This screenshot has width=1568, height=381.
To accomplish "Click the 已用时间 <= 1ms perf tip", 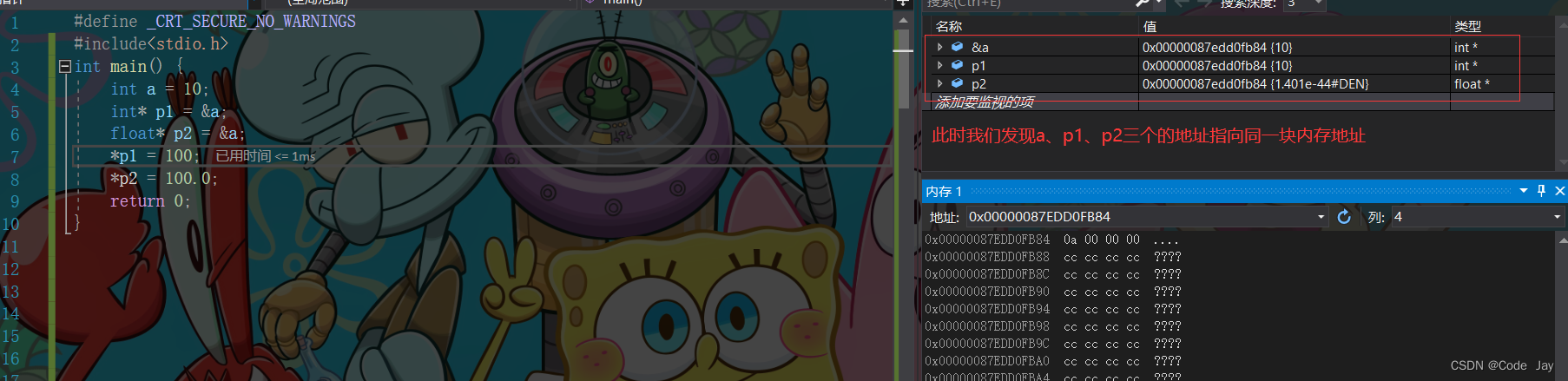I will pos(266,156).
